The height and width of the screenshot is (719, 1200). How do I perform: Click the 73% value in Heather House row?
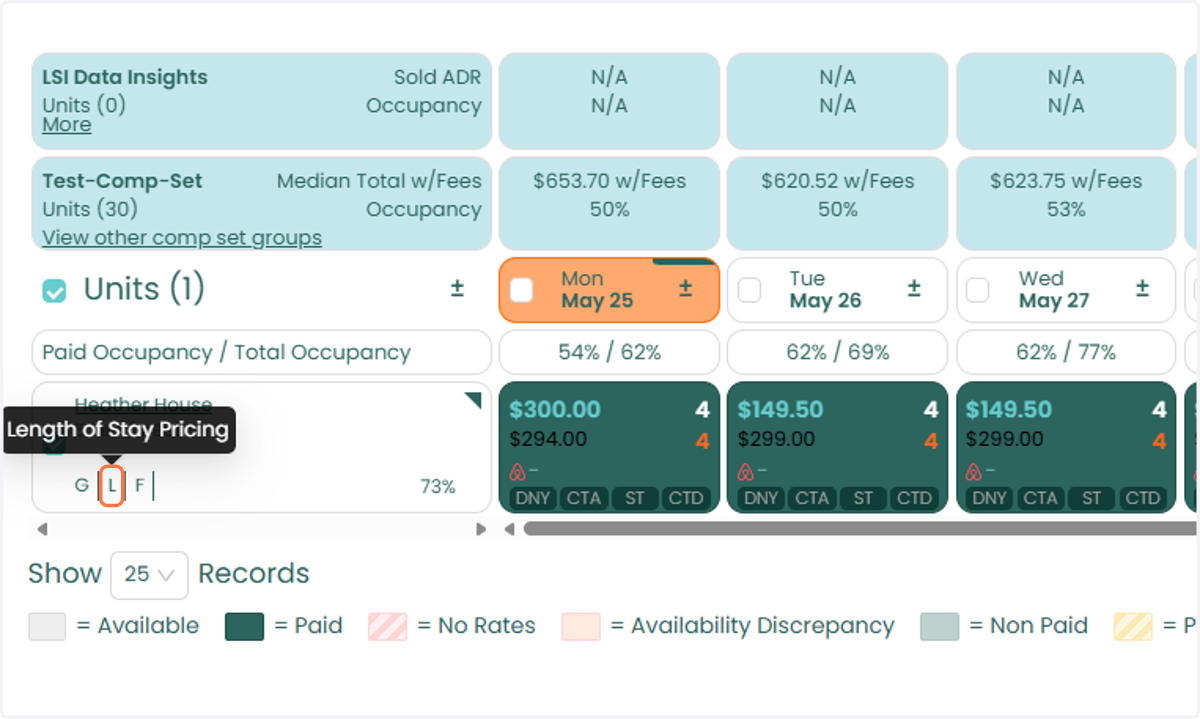(x=438, y=487)
